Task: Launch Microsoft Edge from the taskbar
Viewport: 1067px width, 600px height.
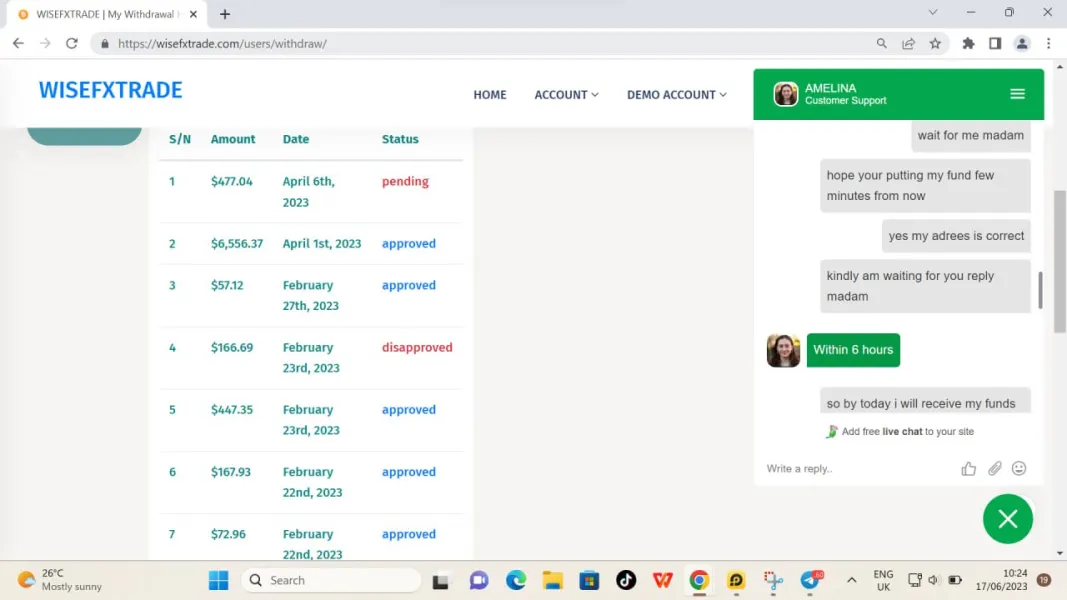Action: (516, 580)
